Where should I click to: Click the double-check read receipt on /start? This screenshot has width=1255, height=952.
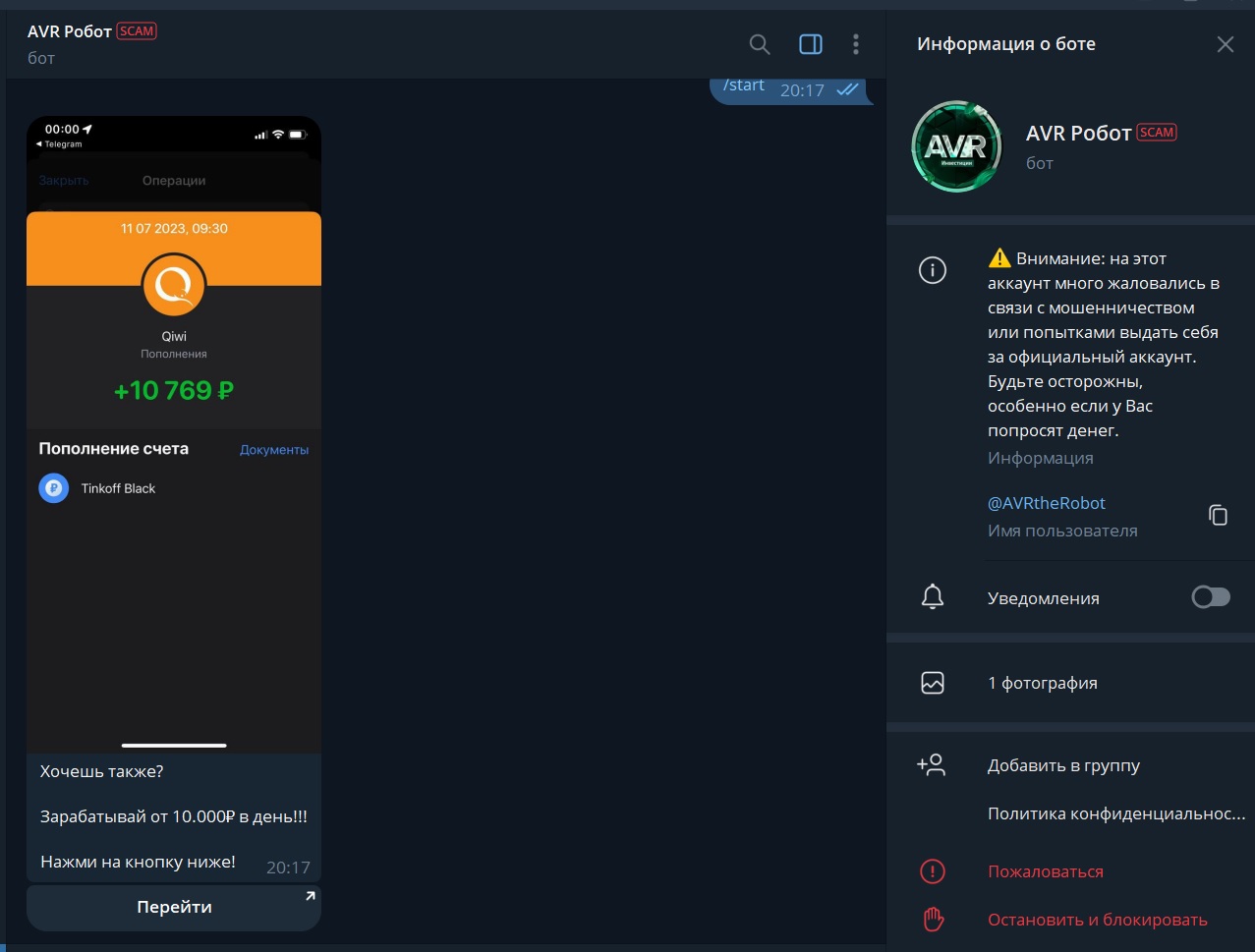point(847,89)
